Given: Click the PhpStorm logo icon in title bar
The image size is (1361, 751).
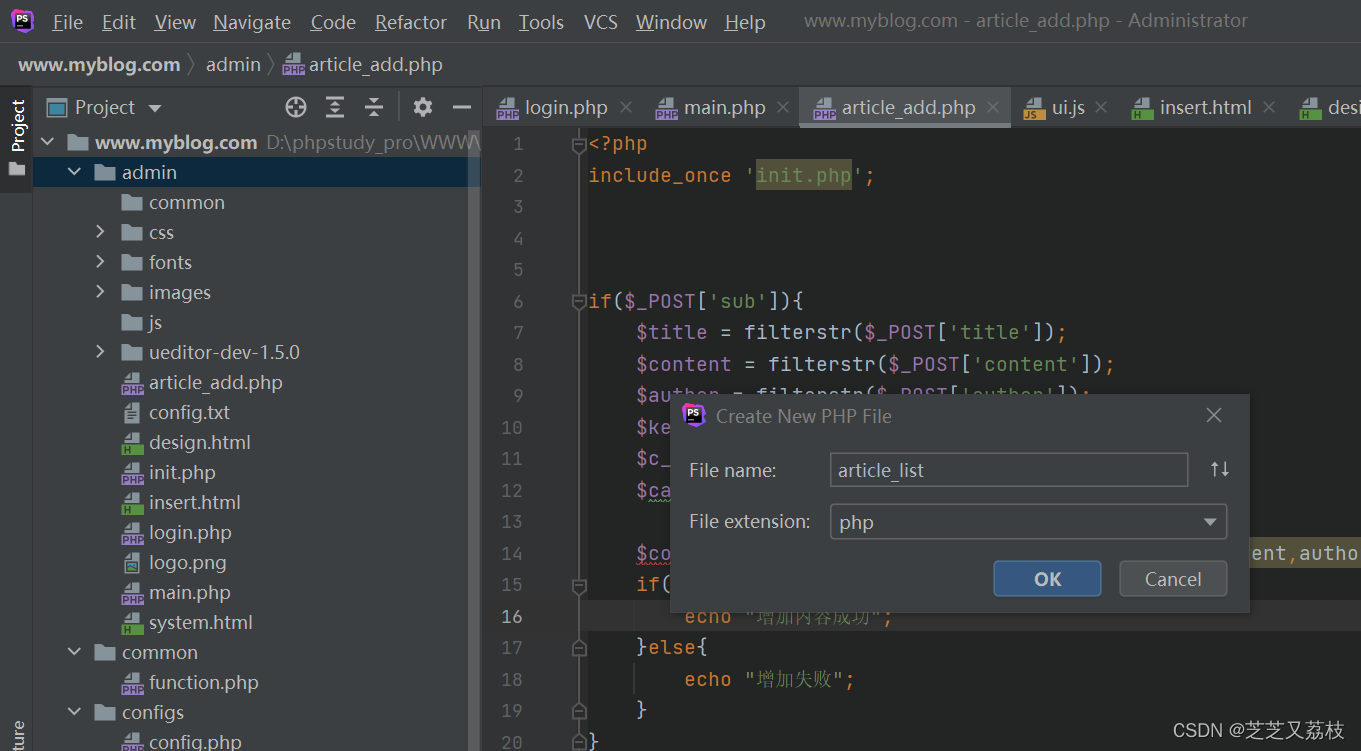Looking at the screenshot, I should tap(22, 21).
